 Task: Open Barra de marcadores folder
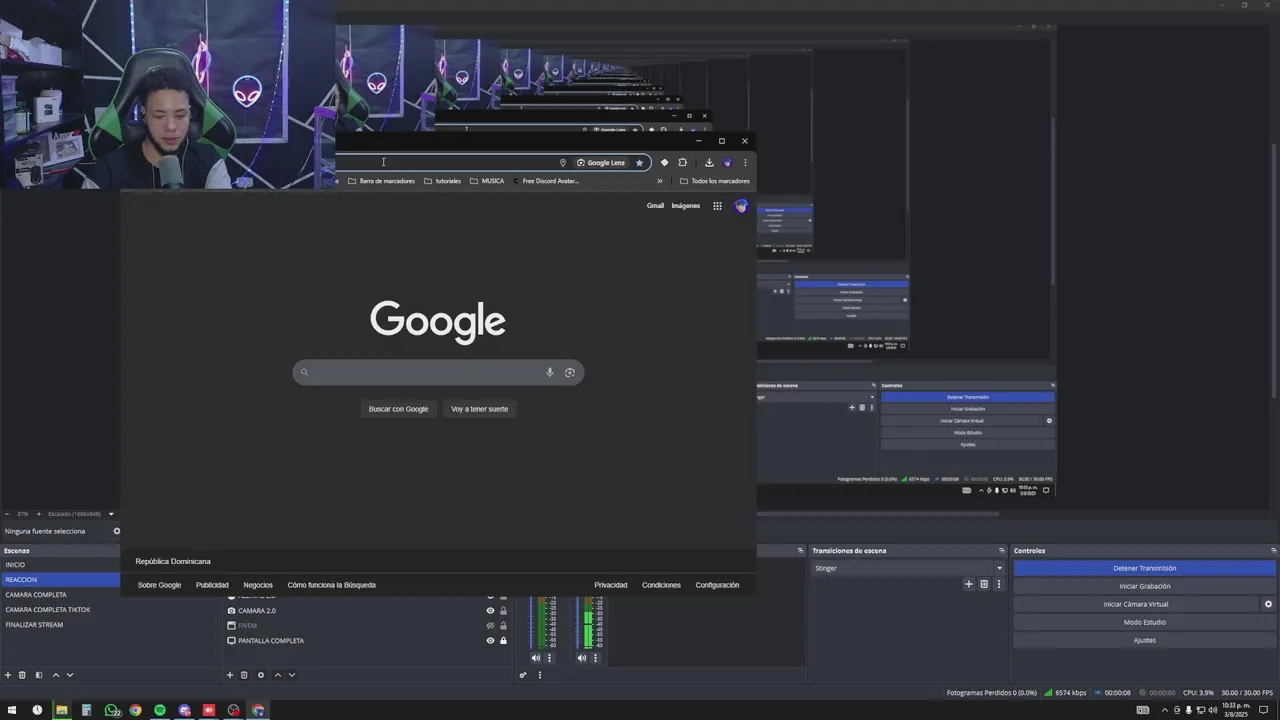(x=381, y=181)
